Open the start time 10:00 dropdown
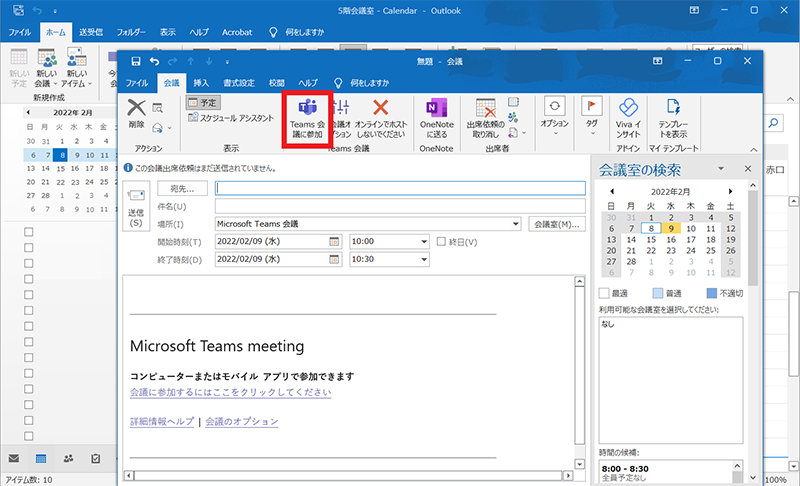The width and height of the screenshot is (800, 486). 424,241
